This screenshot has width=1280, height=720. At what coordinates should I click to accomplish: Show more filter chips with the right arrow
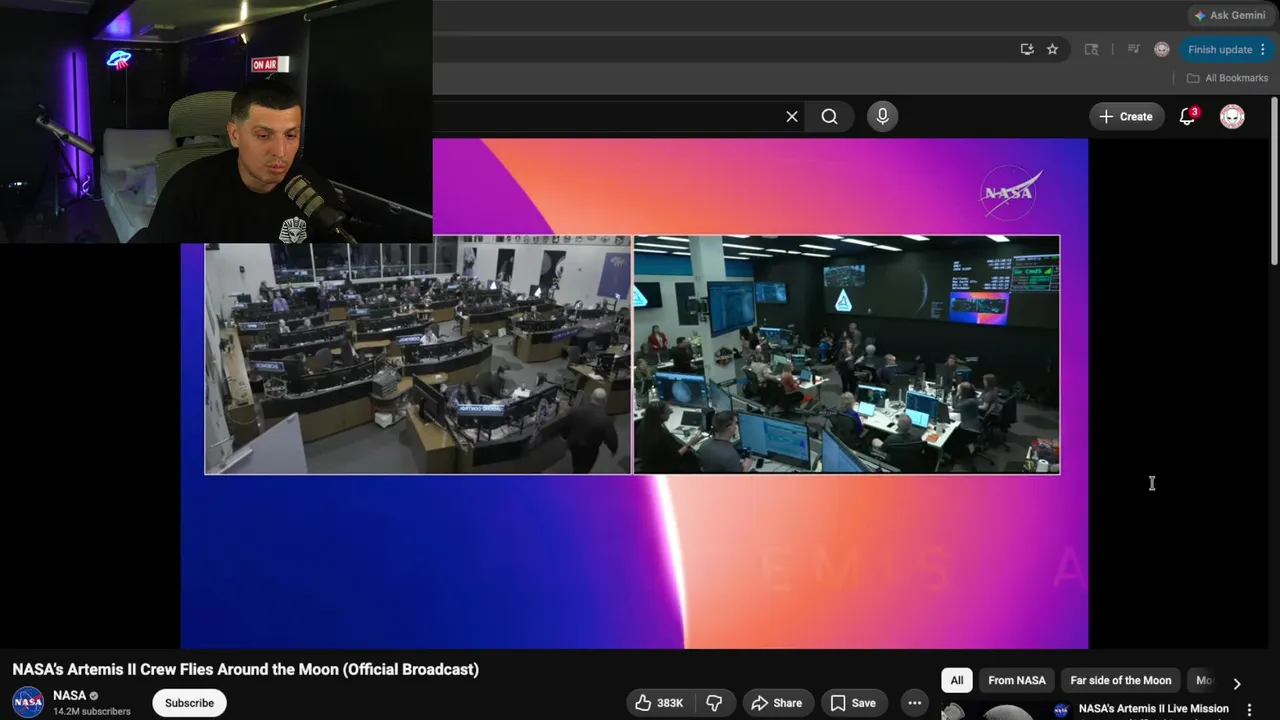pyautogui.click(x=1237, y=683)
